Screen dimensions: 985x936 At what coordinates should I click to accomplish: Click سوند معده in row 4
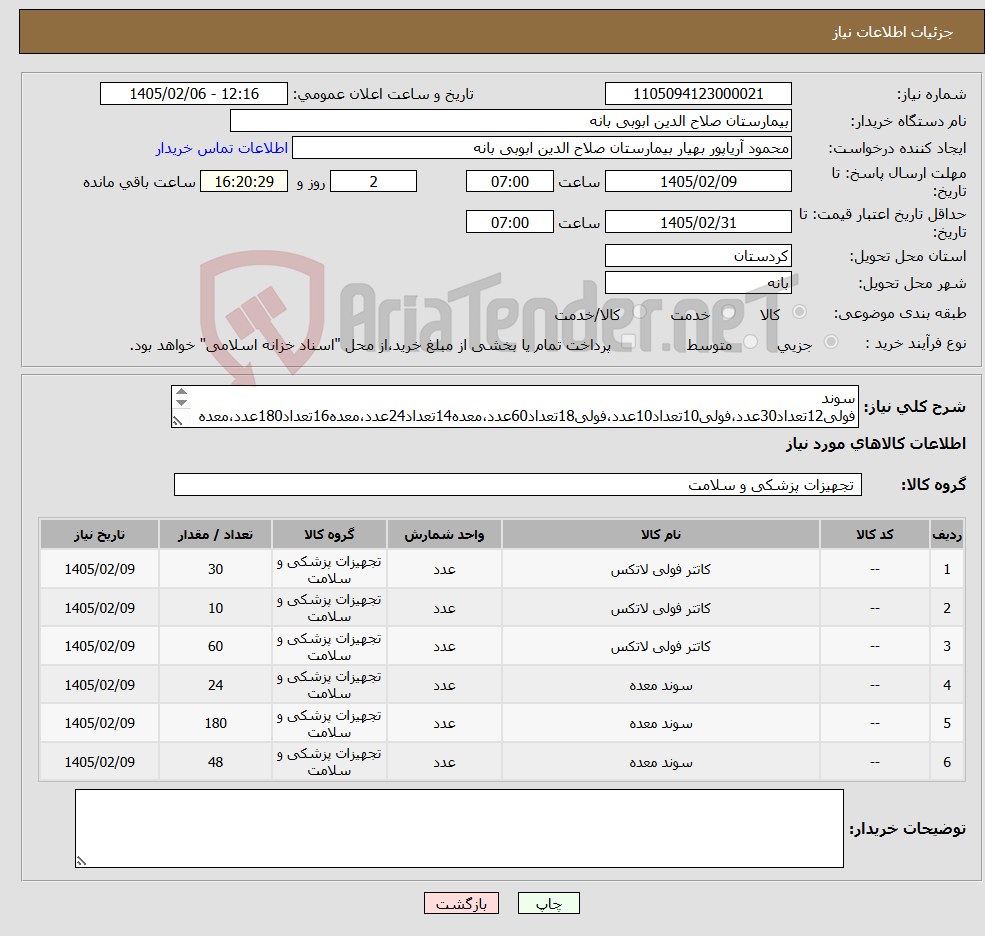[660, 685]
